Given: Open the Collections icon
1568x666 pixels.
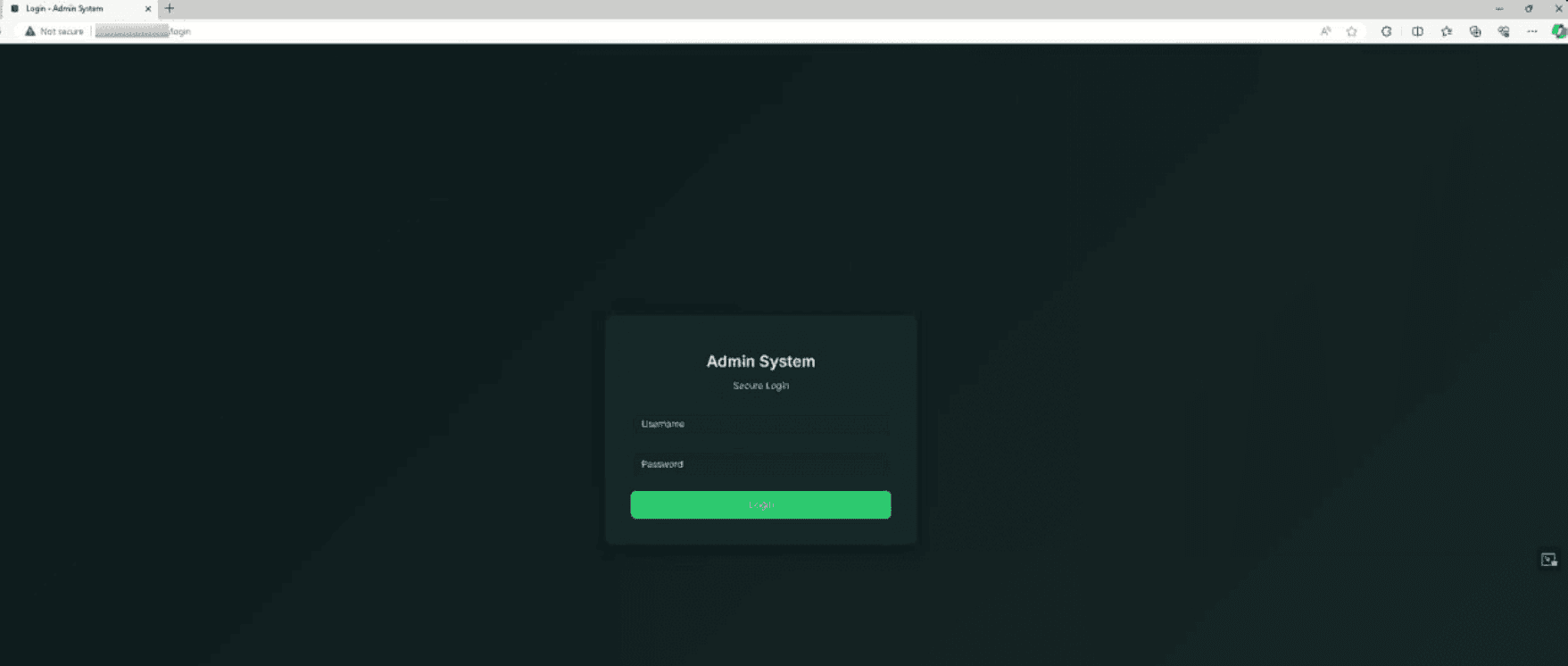Looking at the screenshot, I should pyautogui.click(x=1475, y=31).
